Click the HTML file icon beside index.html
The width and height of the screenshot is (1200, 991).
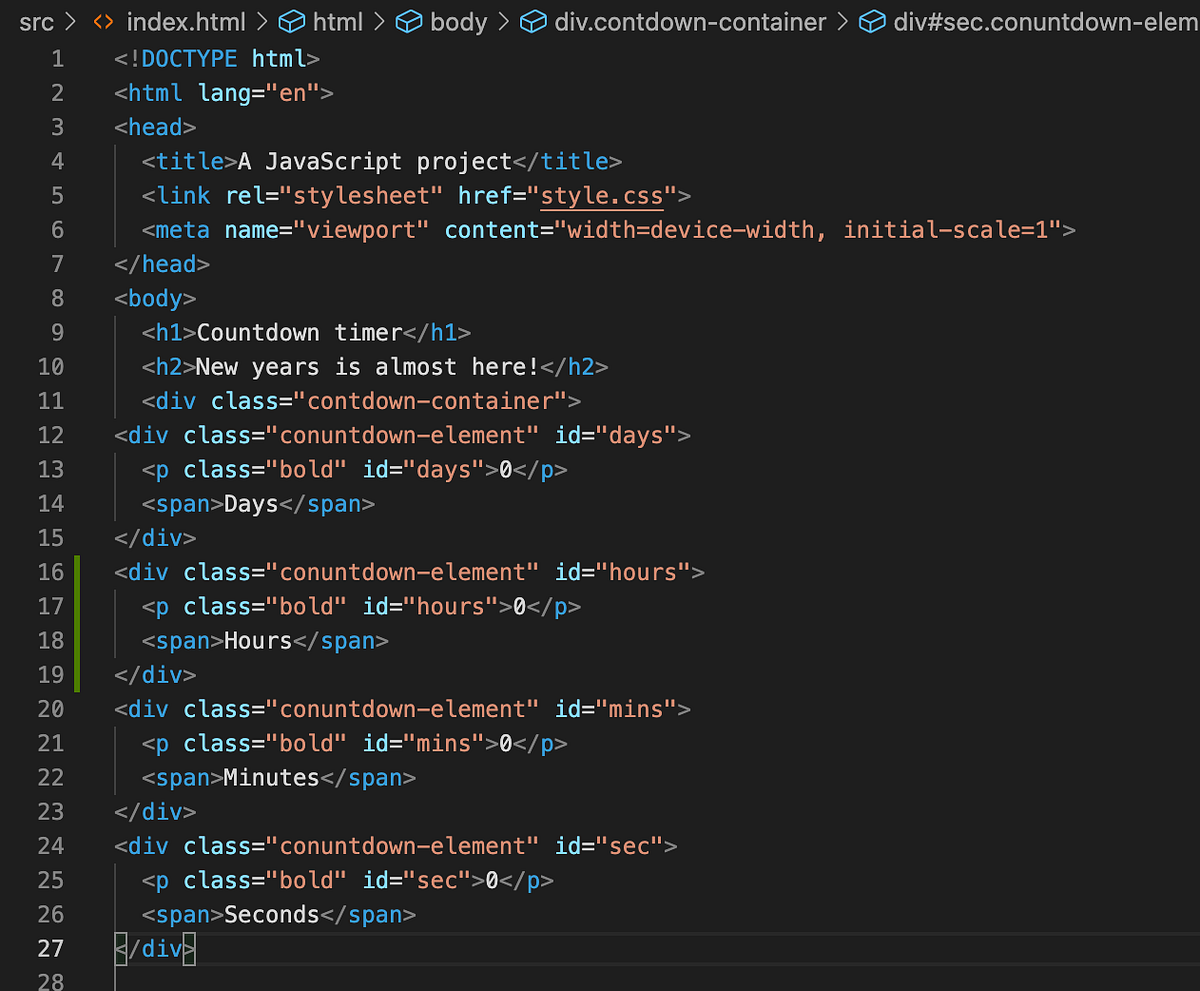(104, 21)
